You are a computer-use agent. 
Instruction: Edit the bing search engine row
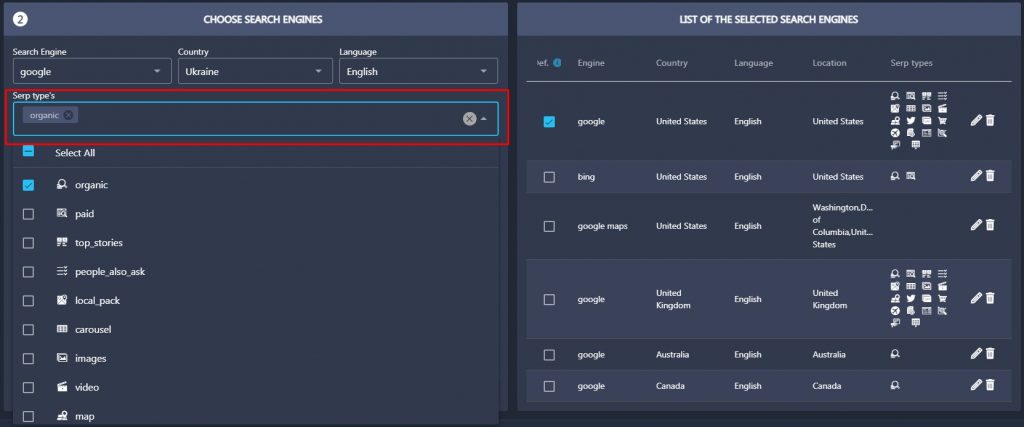(976, 176)
